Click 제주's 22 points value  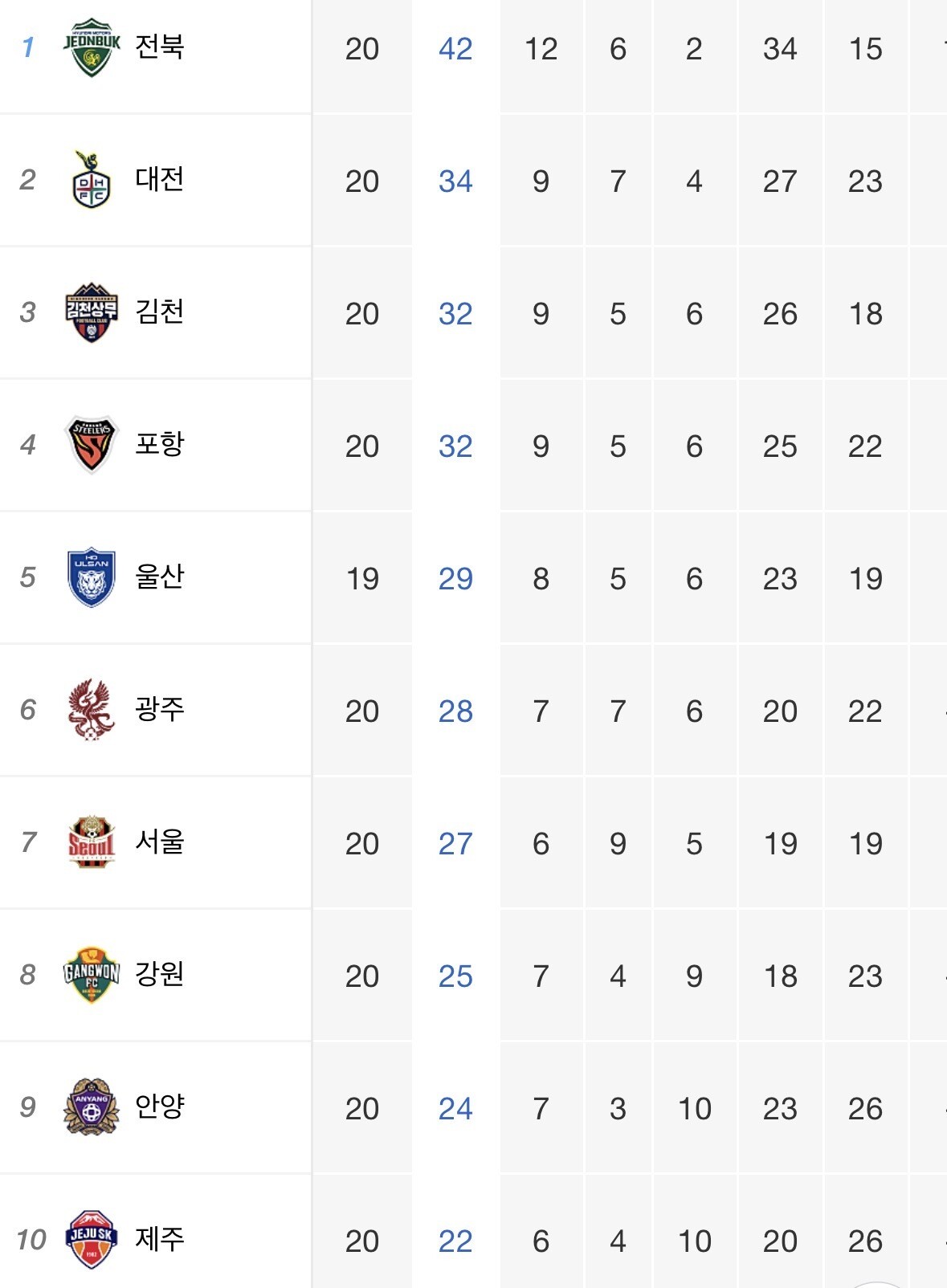(x=455, y=1241)
